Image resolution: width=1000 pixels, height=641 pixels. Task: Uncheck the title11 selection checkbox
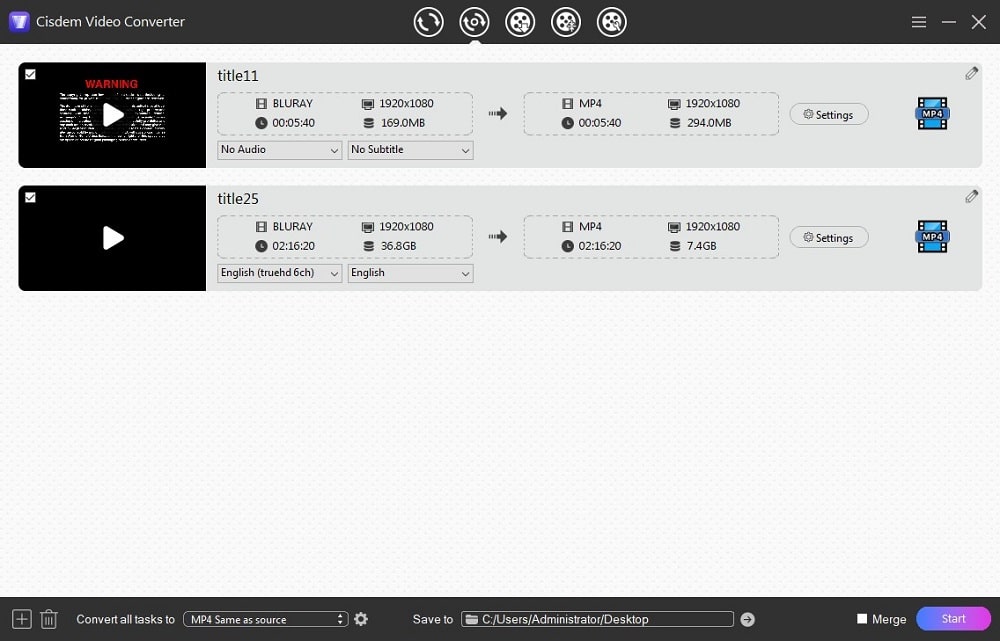coord(30,73)
